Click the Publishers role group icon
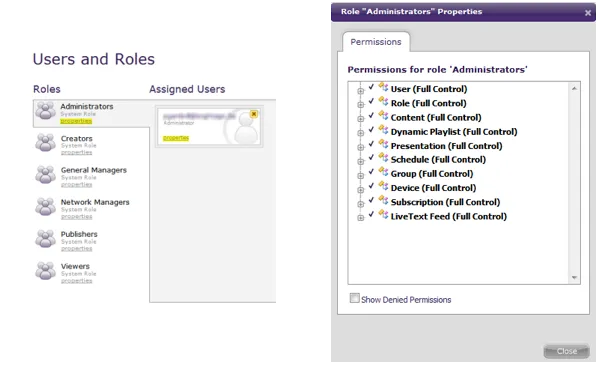The height and width of the screenshot is (367, 600). coord(46,239)
